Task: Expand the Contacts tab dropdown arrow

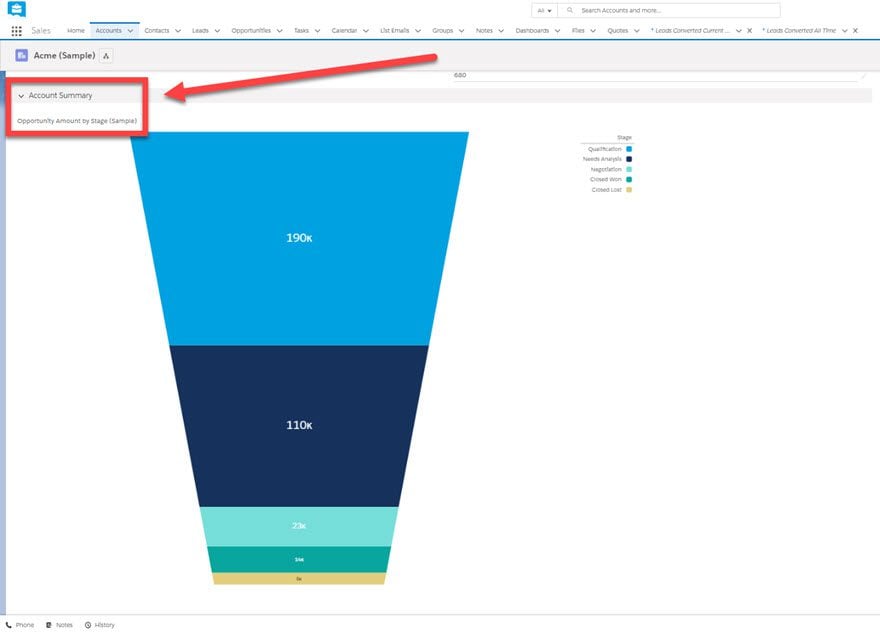Action: click(x=178, y=31)
